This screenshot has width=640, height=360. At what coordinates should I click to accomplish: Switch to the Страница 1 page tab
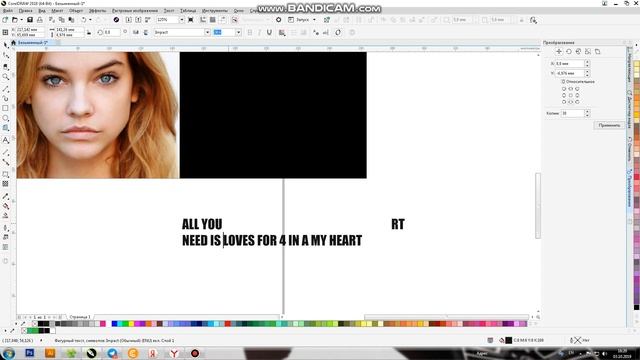click(x=79, y=317)
